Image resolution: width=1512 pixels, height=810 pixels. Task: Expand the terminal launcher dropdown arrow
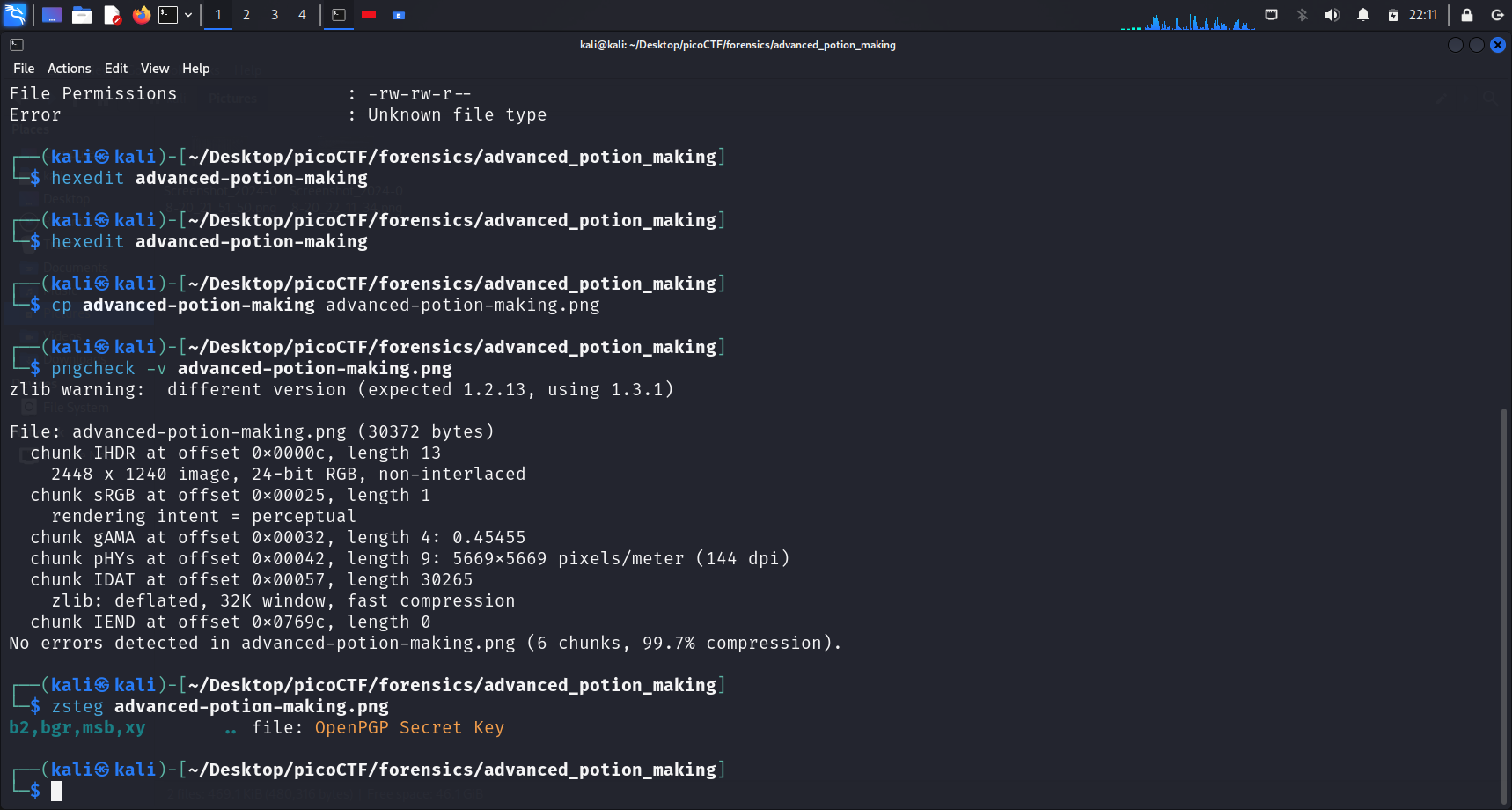coord(188,15)
